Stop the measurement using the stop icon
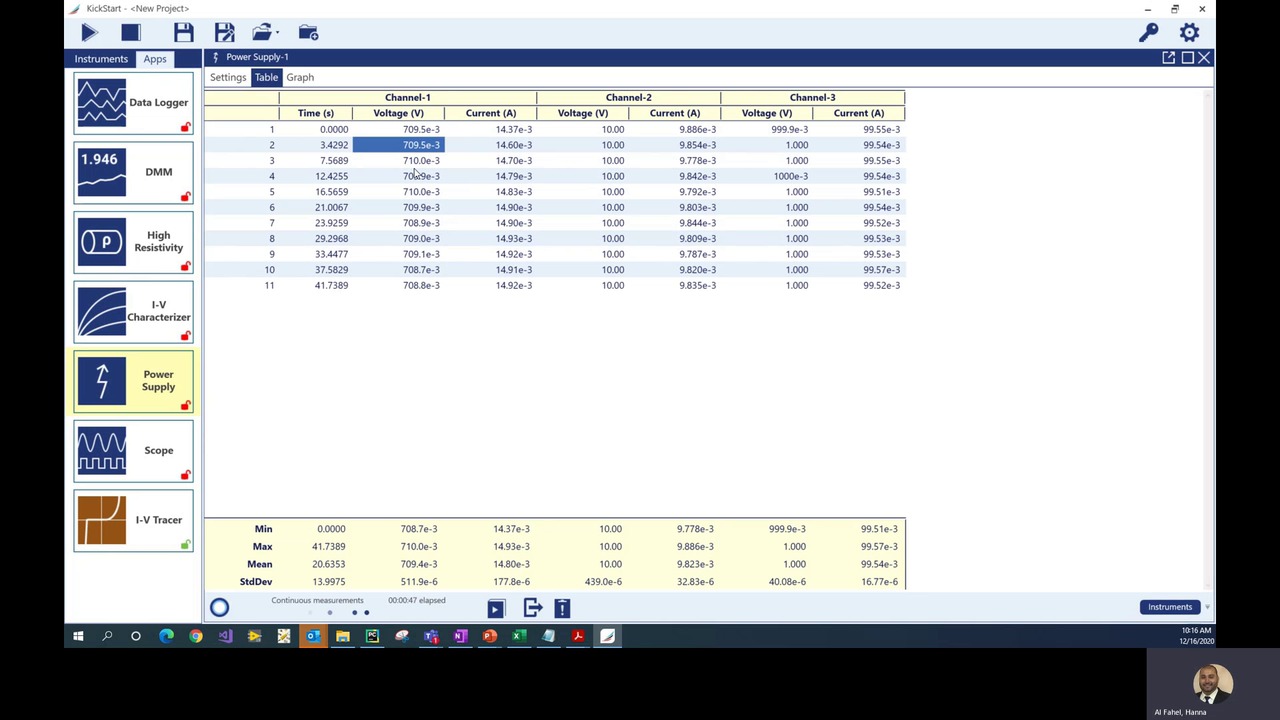Image resolution: width=1280 pixels, height=720 pixels. coord(130,32)
